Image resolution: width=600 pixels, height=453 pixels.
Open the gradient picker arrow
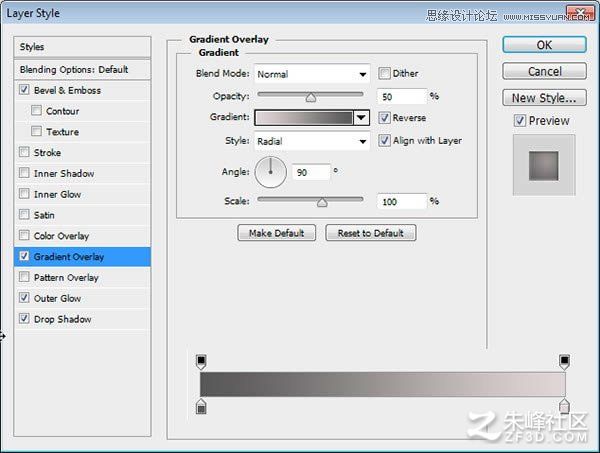point(361,117)
